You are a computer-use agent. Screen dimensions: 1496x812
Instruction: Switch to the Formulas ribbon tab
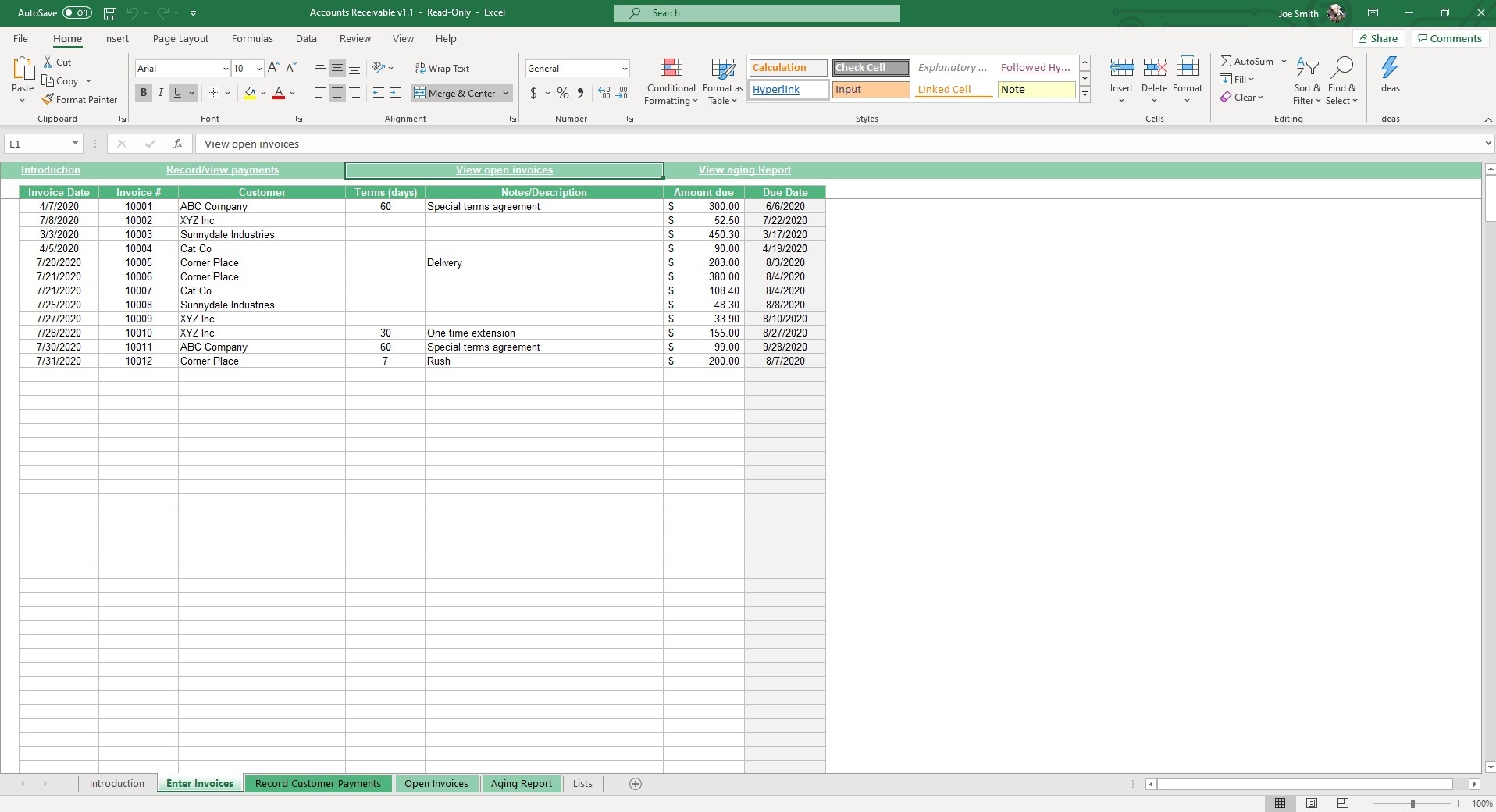[x=251, y=38]
